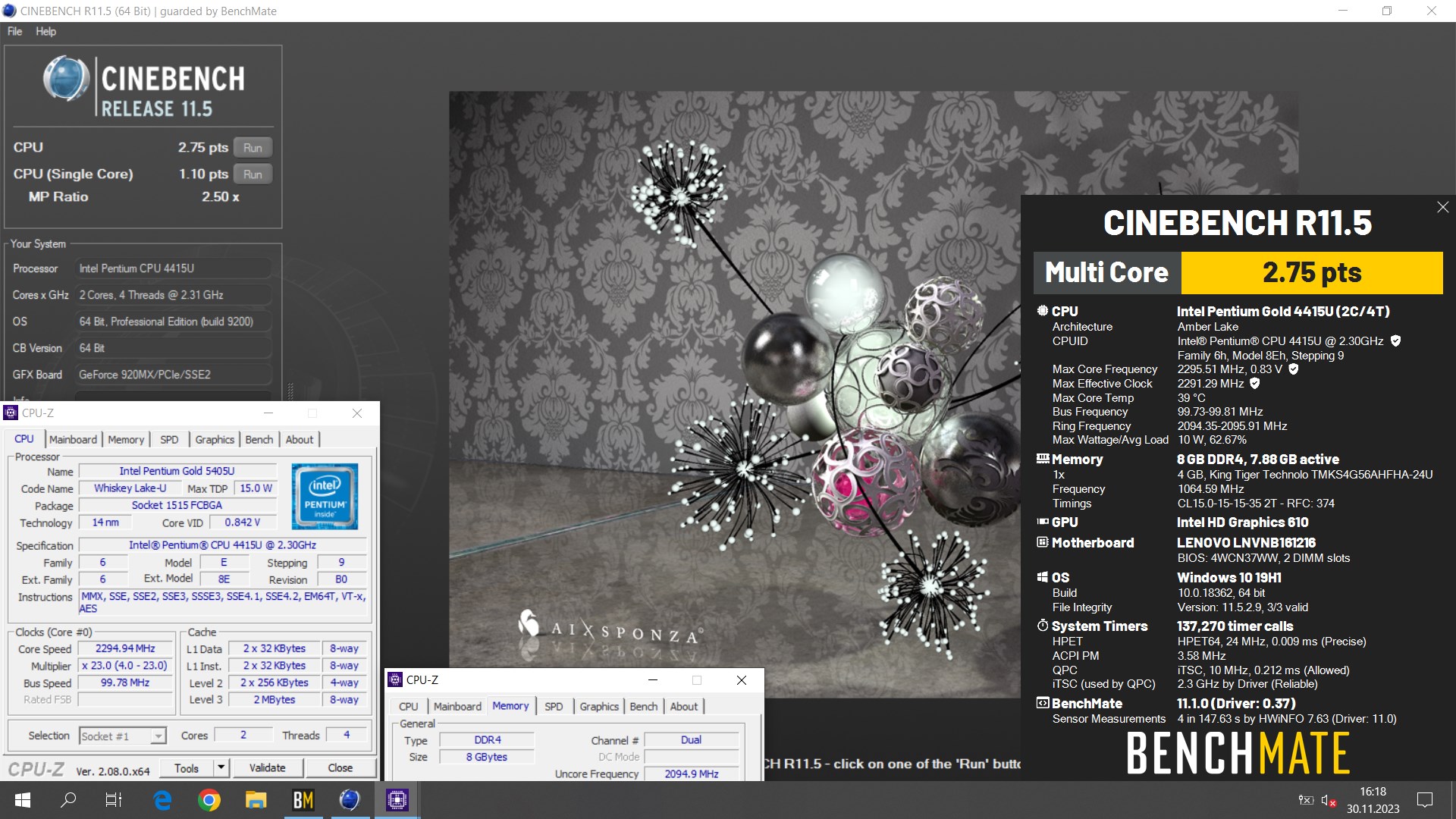The image size is (1456, 819).
Task: Switch to CPU-Z taskbar icon
Action: pyautogui.click(x=397, y=800)
